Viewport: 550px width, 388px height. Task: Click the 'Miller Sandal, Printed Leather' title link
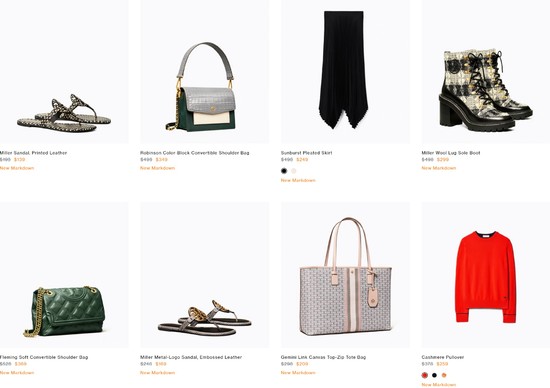pos(33,153)
